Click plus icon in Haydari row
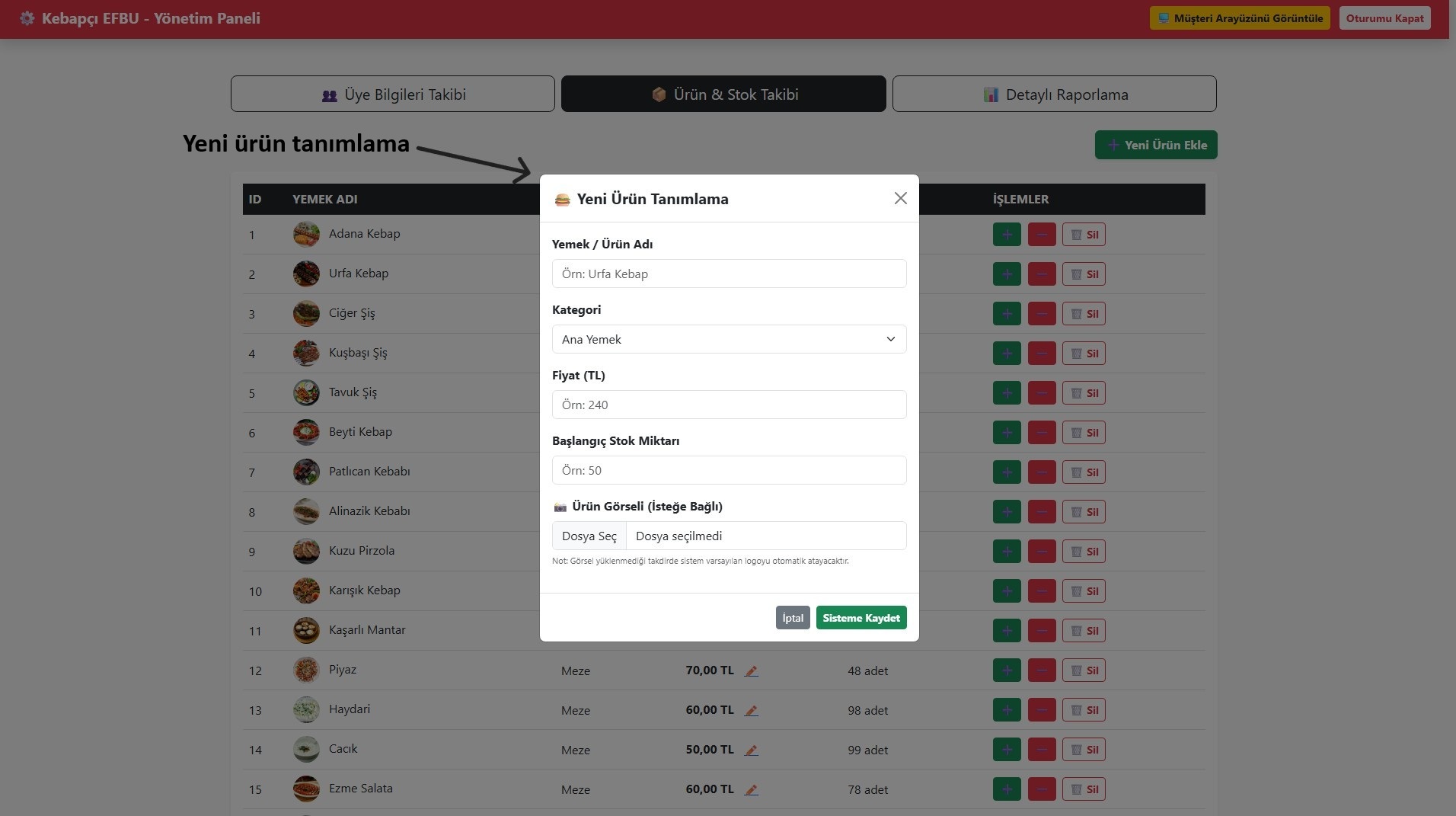 click(1007, 710)
